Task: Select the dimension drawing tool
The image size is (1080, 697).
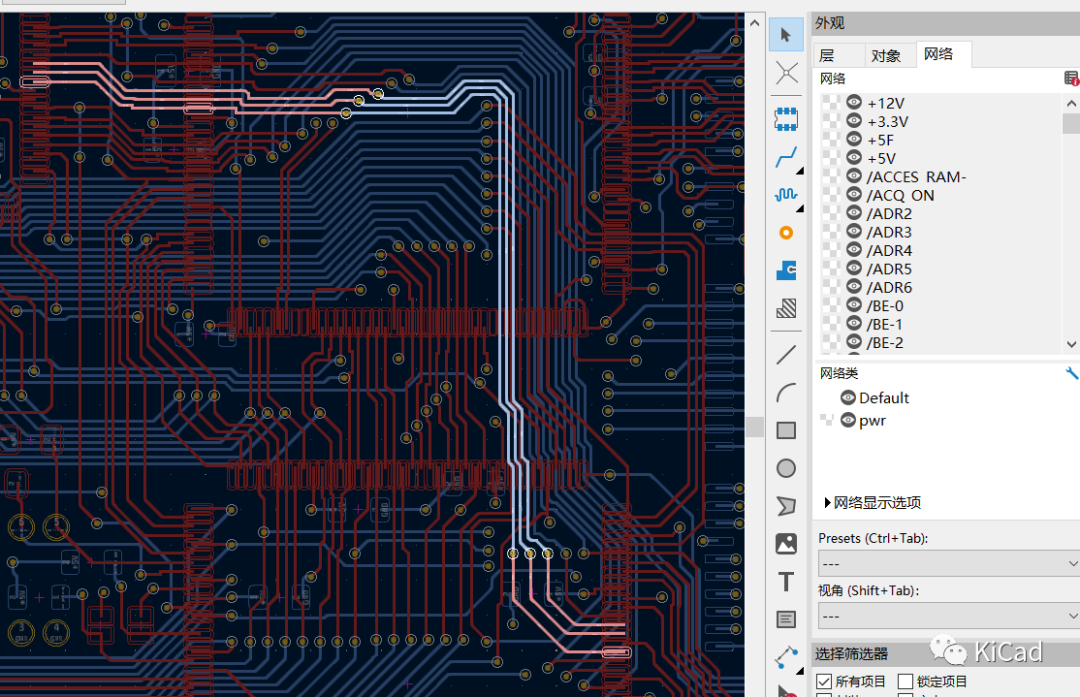Action: click(786, 657)
